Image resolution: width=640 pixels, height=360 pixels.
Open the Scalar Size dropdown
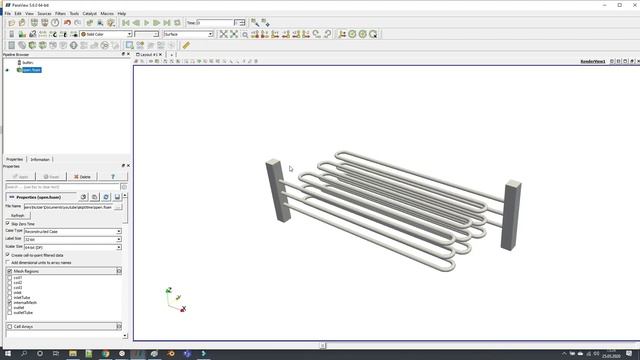point(73,247)
